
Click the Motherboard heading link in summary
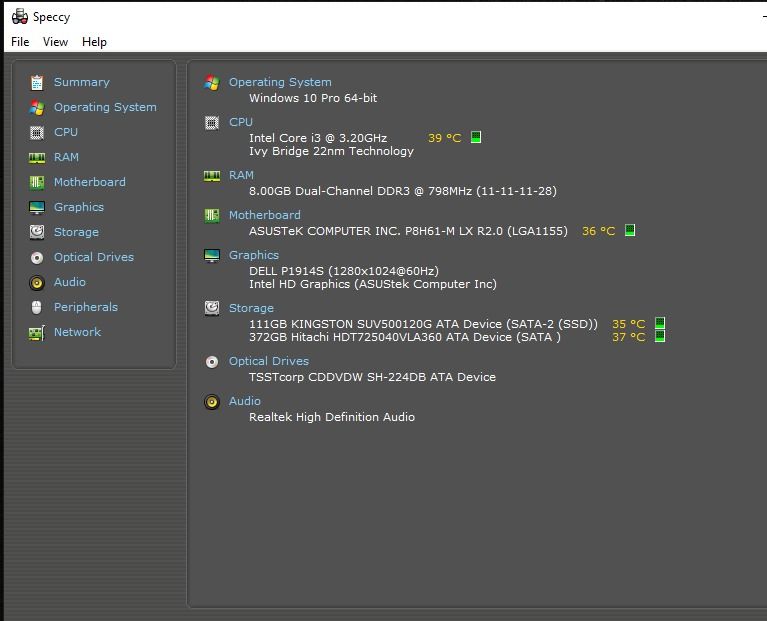tap(265, 215)
